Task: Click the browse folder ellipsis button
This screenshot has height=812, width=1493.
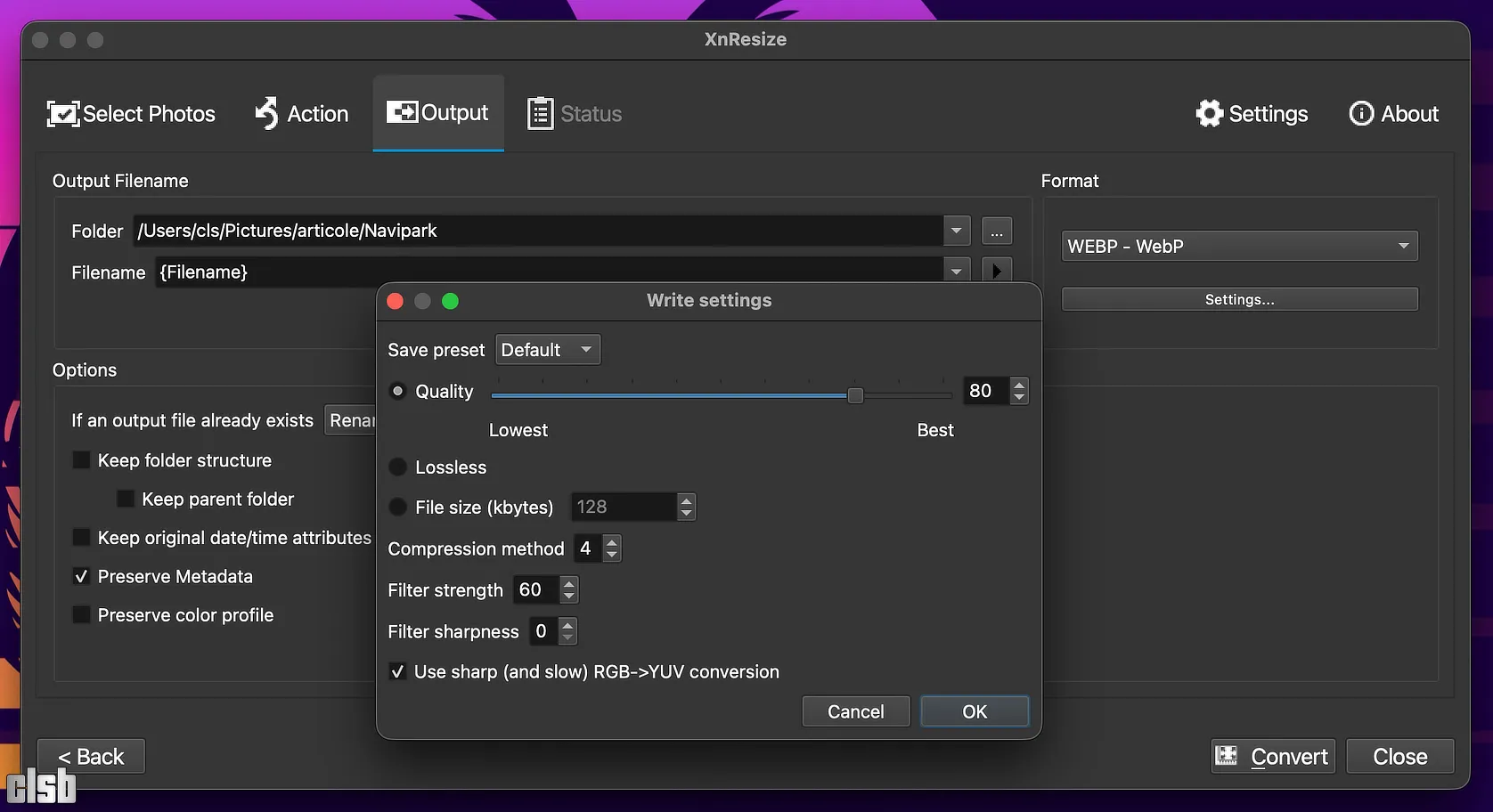Action: (996, 231)
